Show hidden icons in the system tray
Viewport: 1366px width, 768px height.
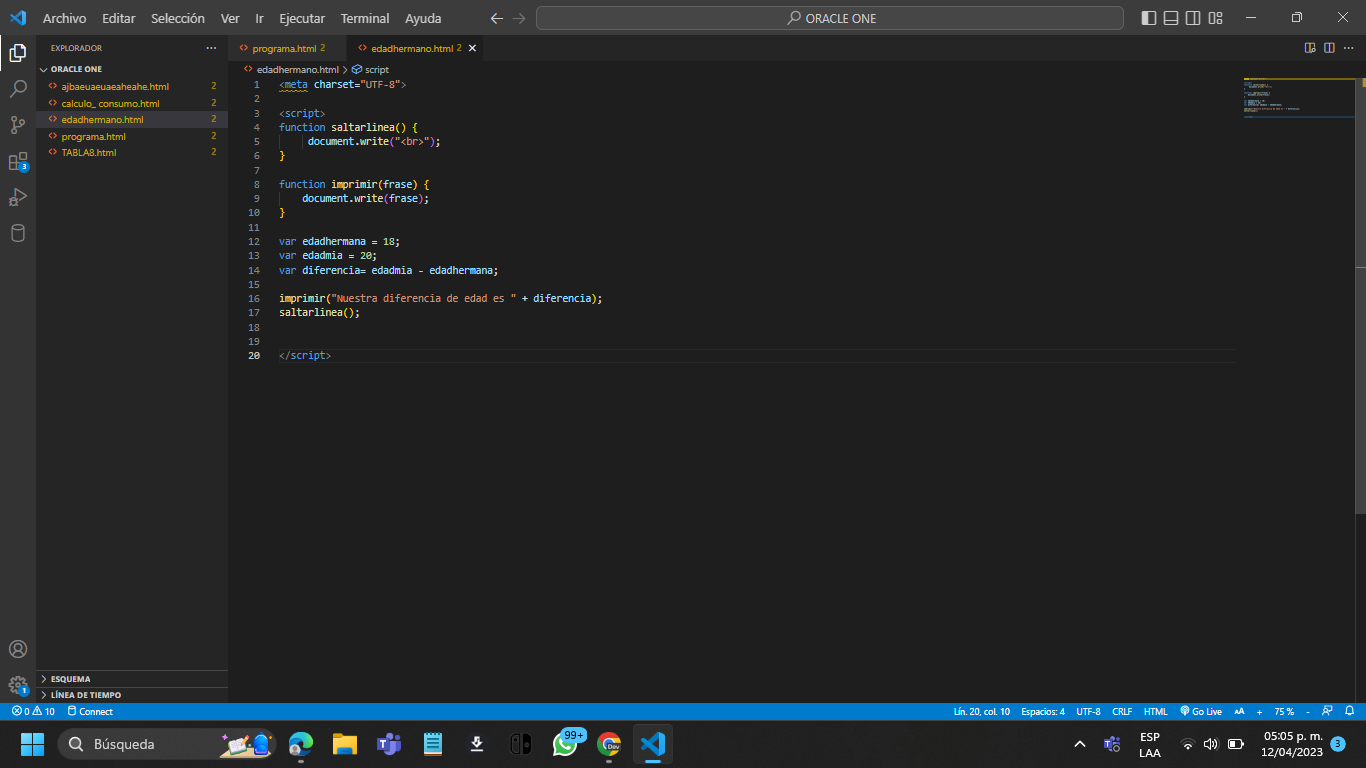coord(1080,744)
